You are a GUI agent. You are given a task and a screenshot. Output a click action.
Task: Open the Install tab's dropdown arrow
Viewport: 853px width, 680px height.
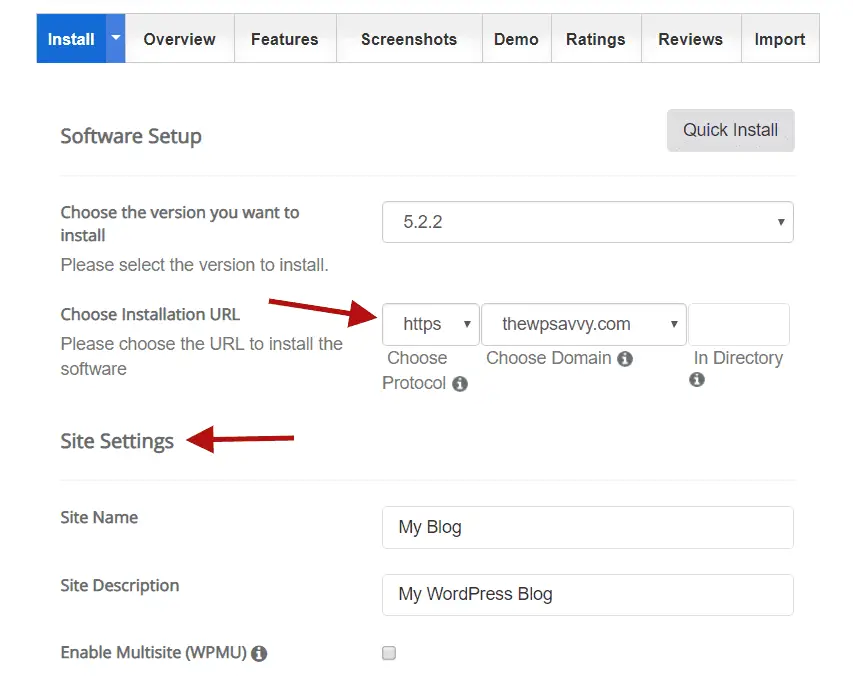click(115, 39)
